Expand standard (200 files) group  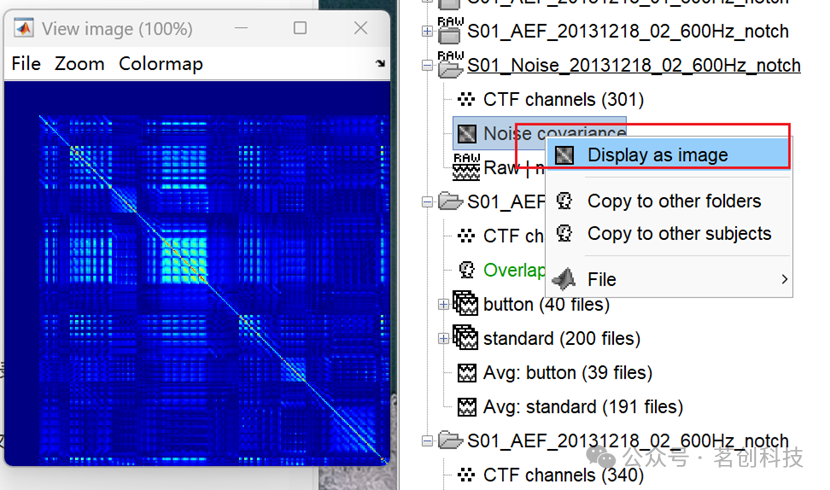444,339
